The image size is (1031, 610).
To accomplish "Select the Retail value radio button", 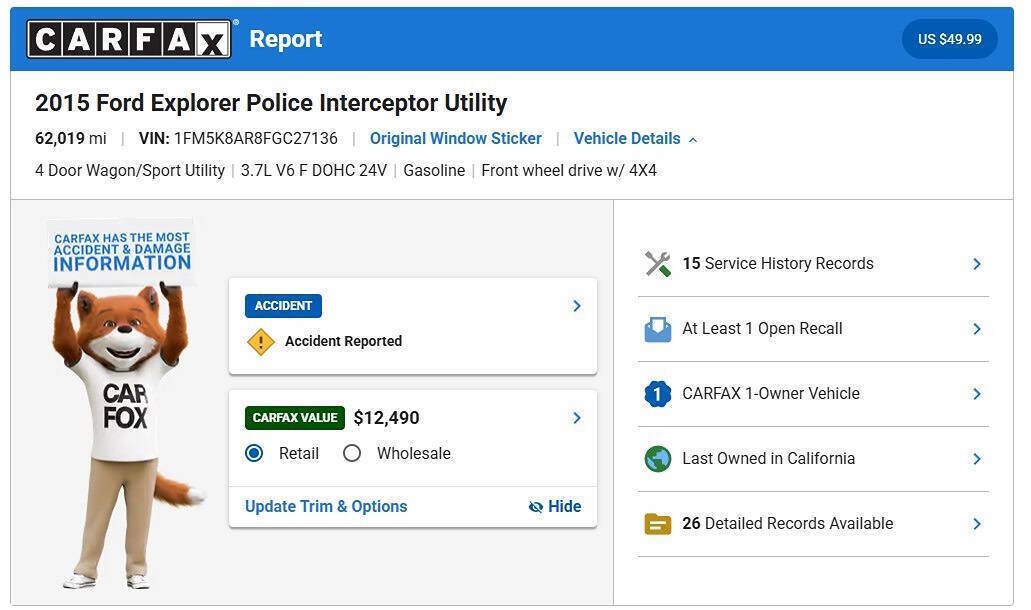I will click(254, 454).
